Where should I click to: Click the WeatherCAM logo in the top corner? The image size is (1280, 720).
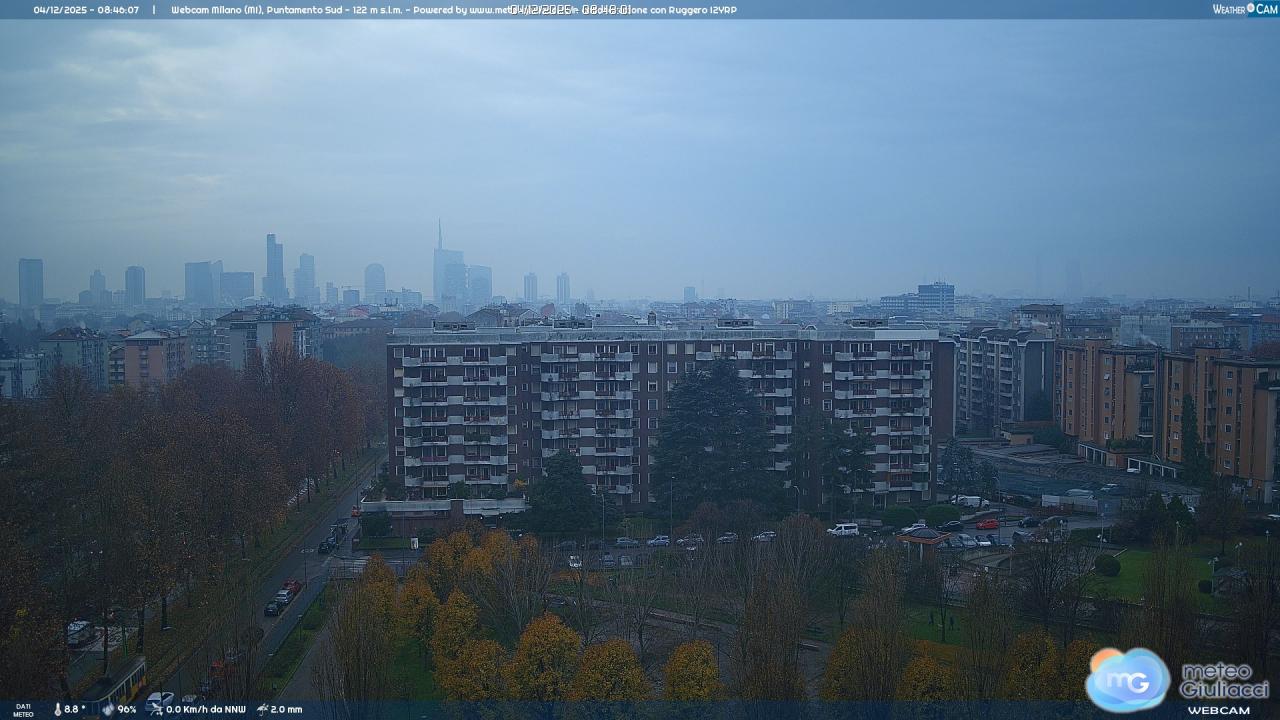[x=1244, y=9]
